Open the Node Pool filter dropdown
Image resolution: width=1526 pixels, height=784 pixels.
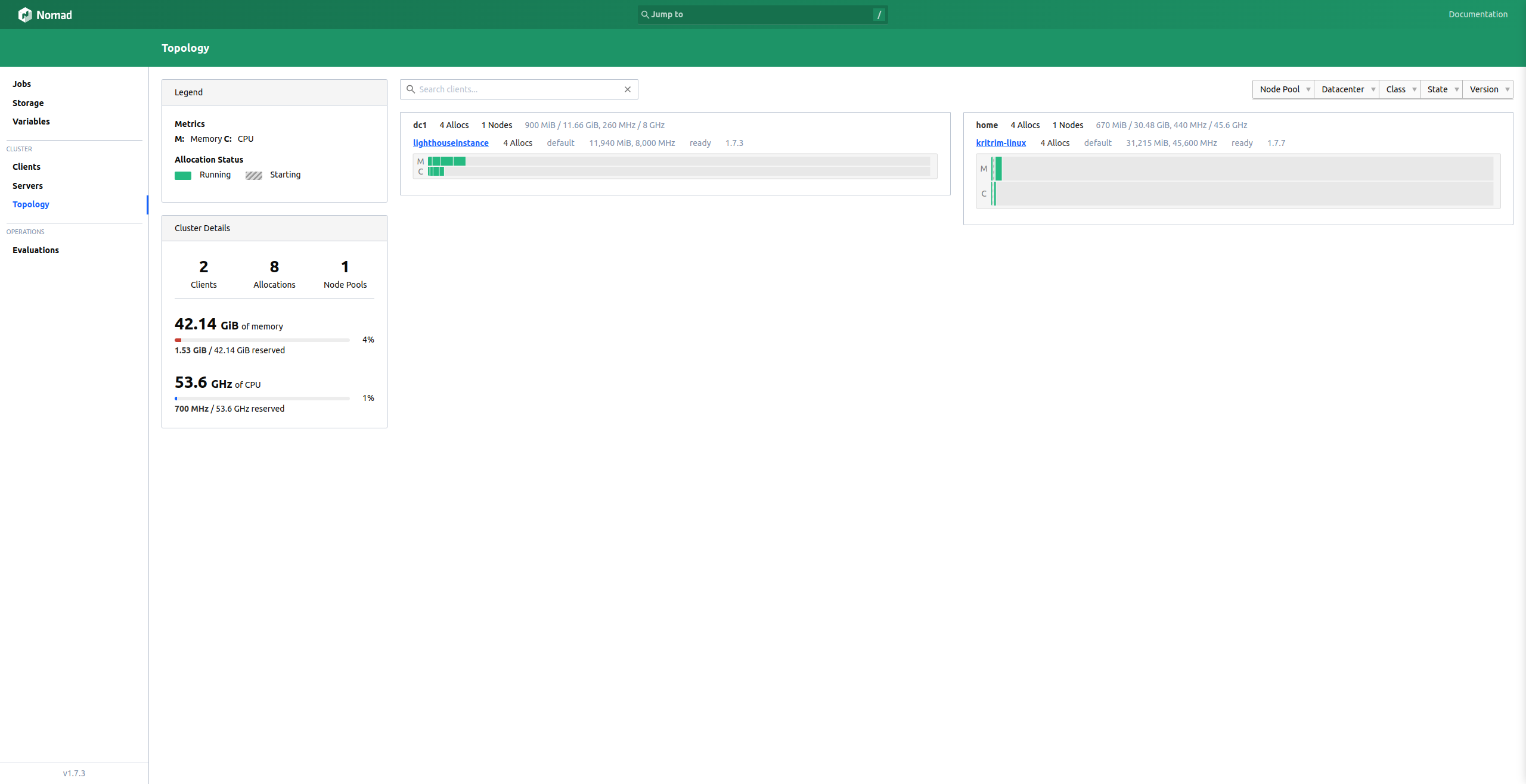coord(1283,89)
